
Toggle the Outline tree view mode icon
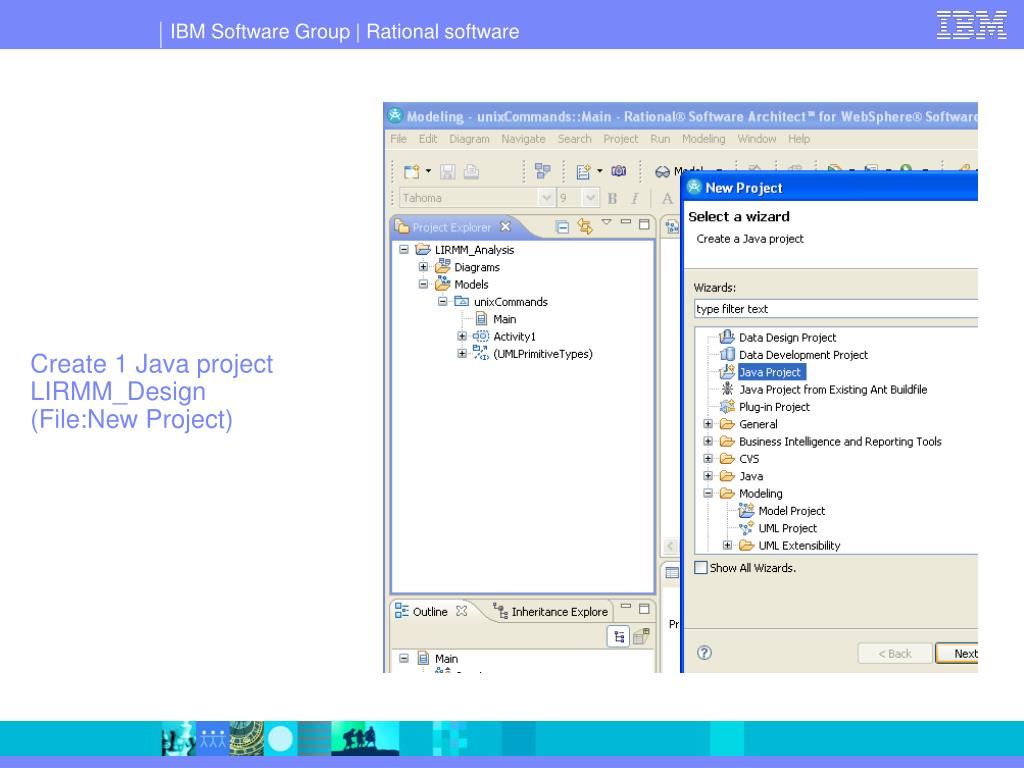618,636
